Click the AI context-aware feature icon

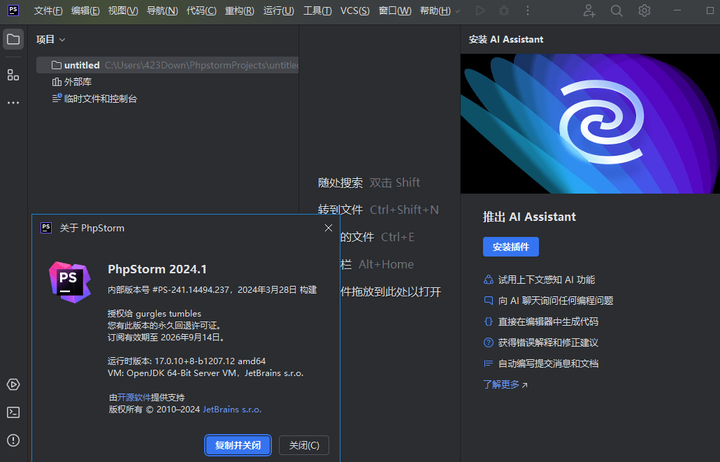(488, 279)
